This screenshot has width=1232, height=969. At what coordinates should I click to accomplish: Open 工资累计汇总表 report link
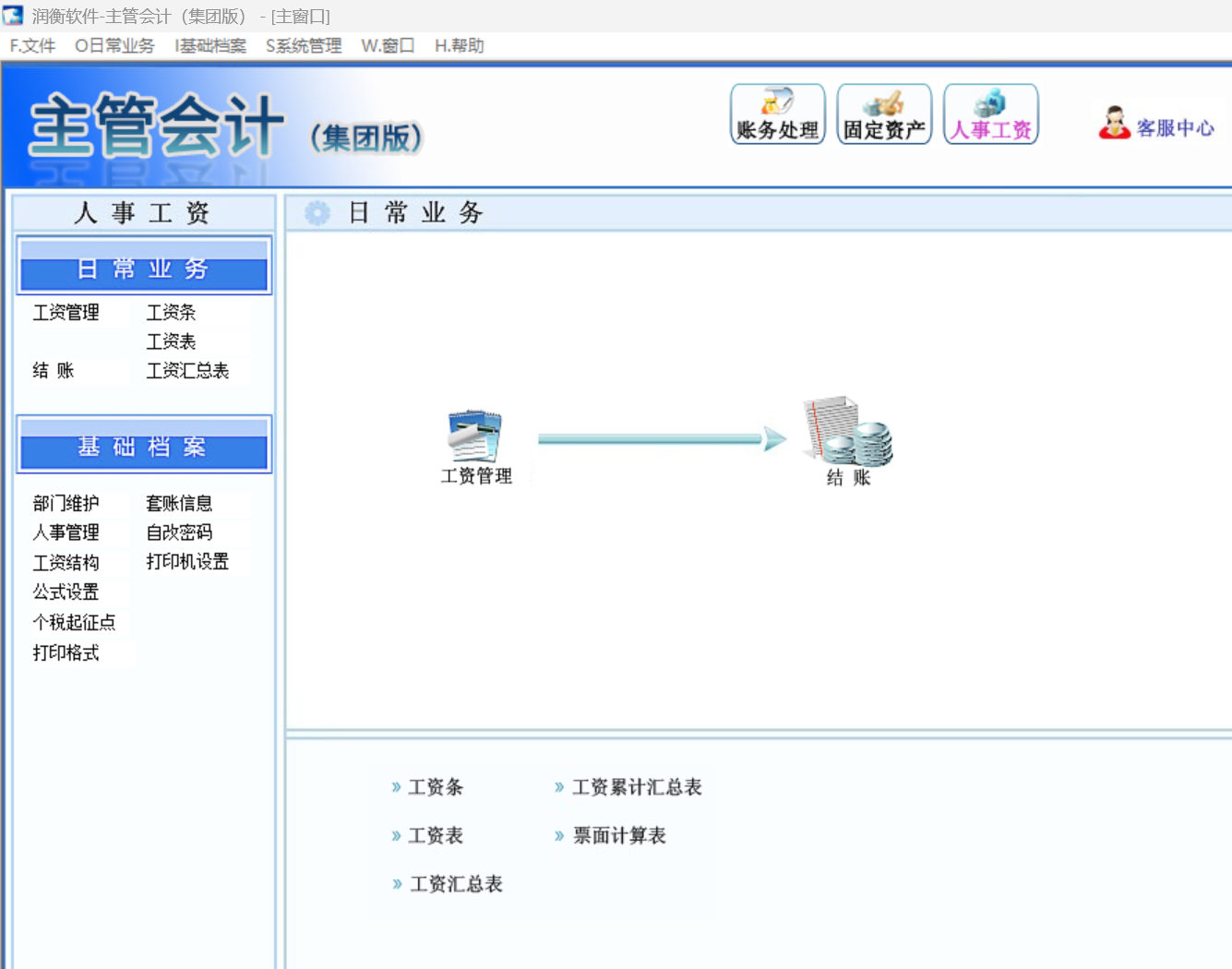pyautogui.click(x=637, y=787)
